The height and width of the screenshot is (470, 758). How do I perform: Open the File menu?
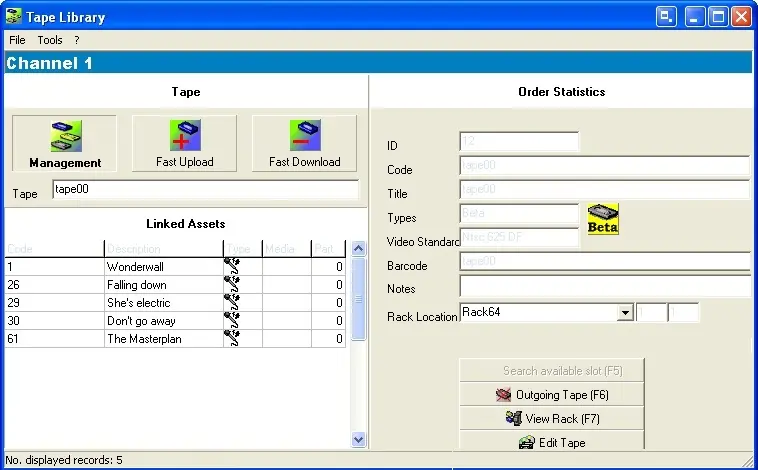pos(17,40)
